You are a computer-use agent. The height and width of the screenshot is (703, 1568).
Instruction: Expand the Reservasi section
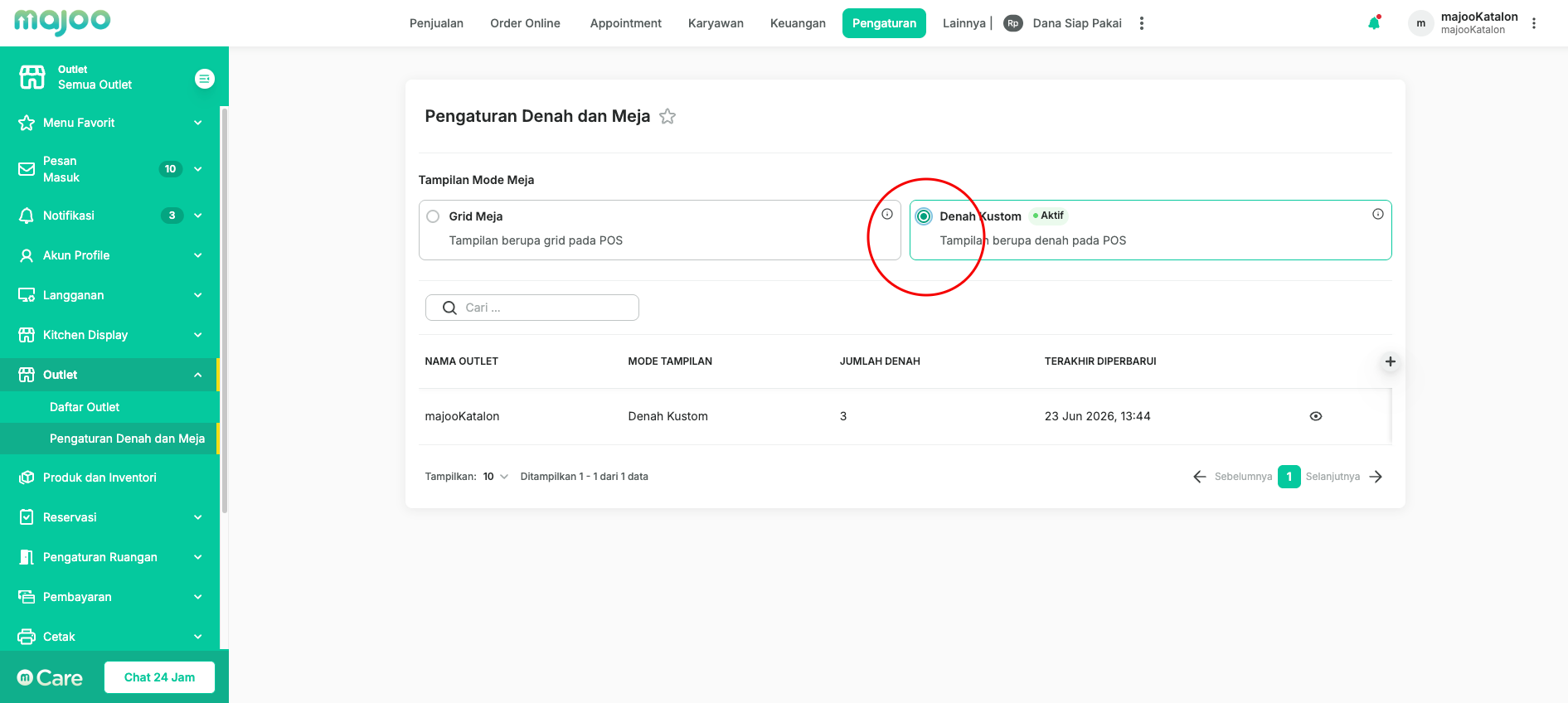click(198, 517)
